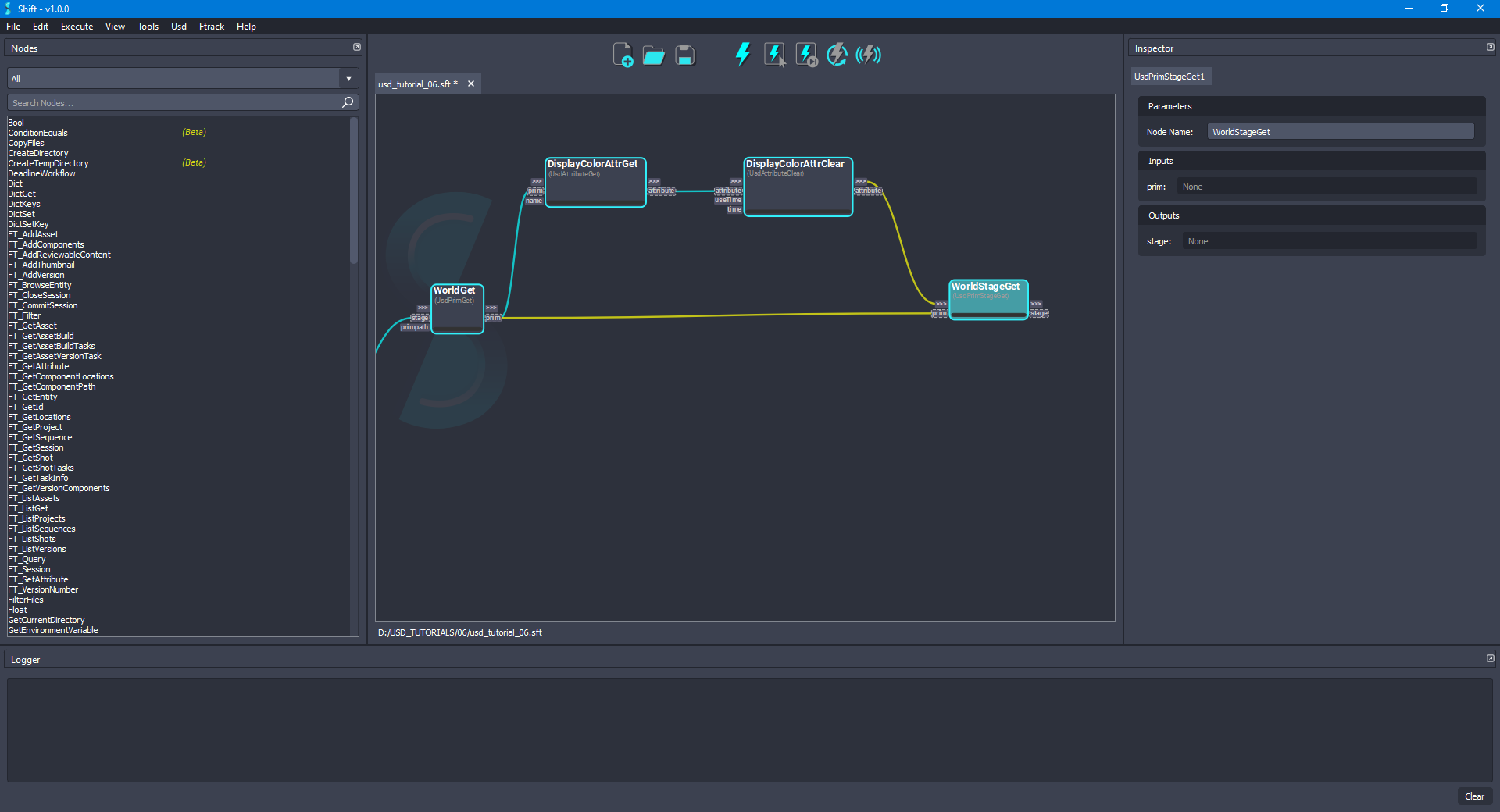The image size is (1500, 812).
Task: Create a new graph file
Action: [x=622, y=55]
